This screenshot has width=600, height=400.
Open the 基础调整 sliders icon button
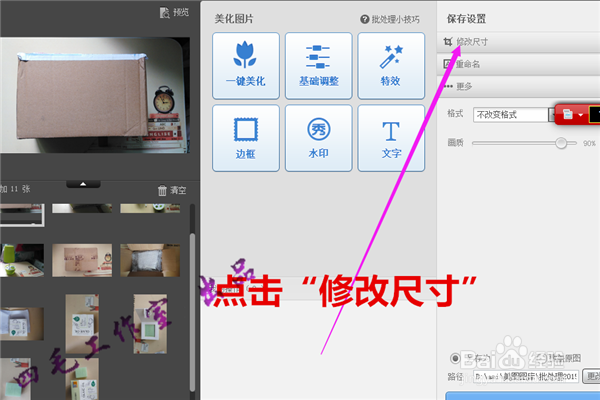(x=318, y=66)
